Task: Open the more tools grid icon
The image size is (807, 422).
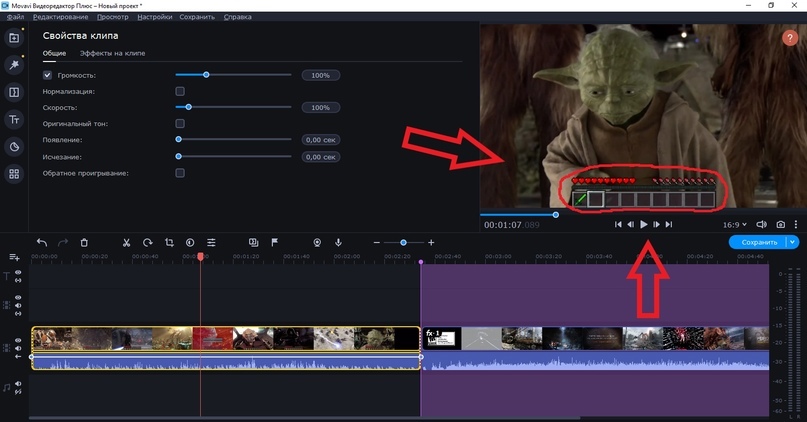Action: pyautogui.click(x=14, y=174)
